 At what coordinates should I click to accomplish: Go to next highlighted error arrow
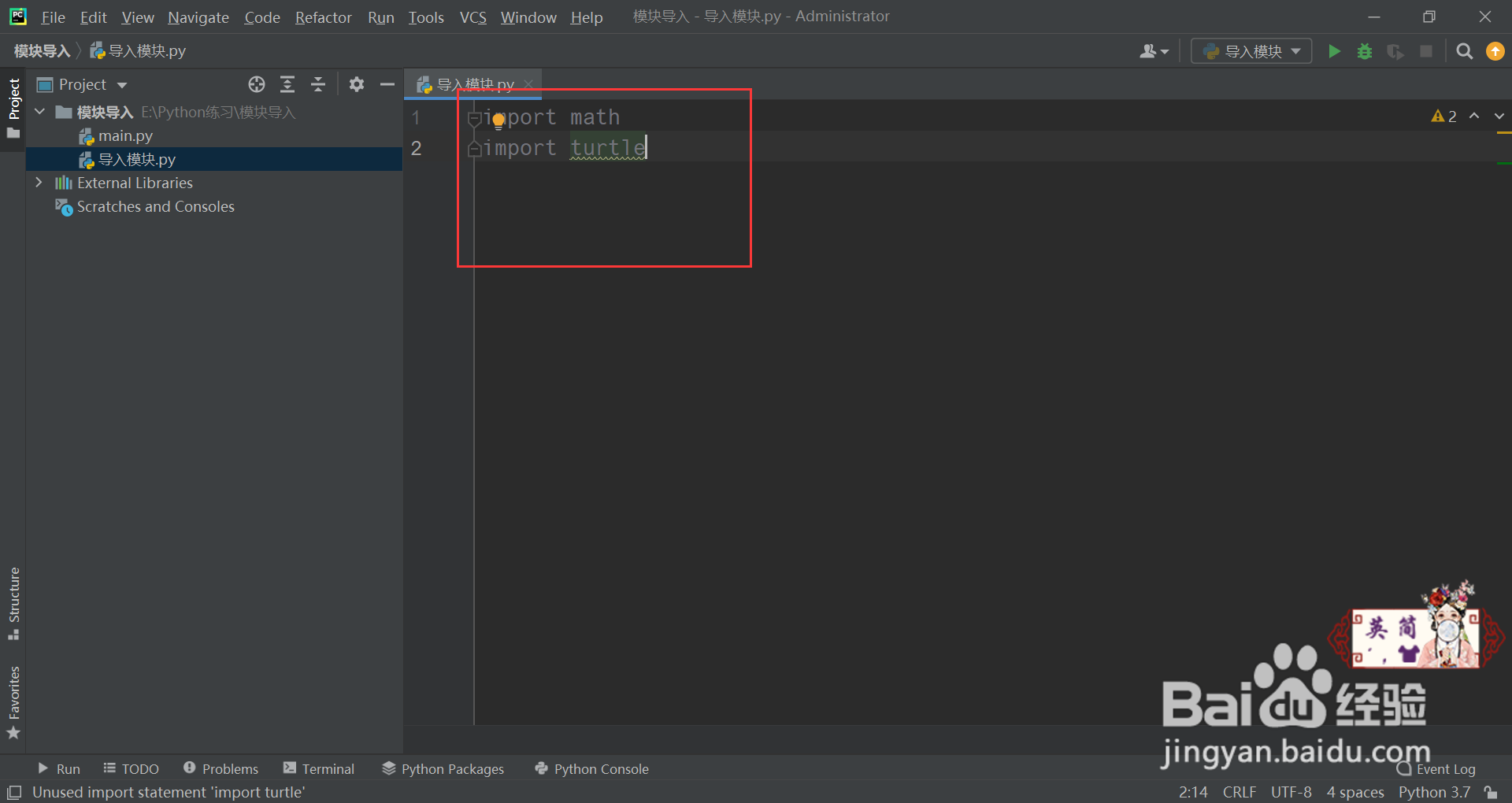coord(1499,116)
